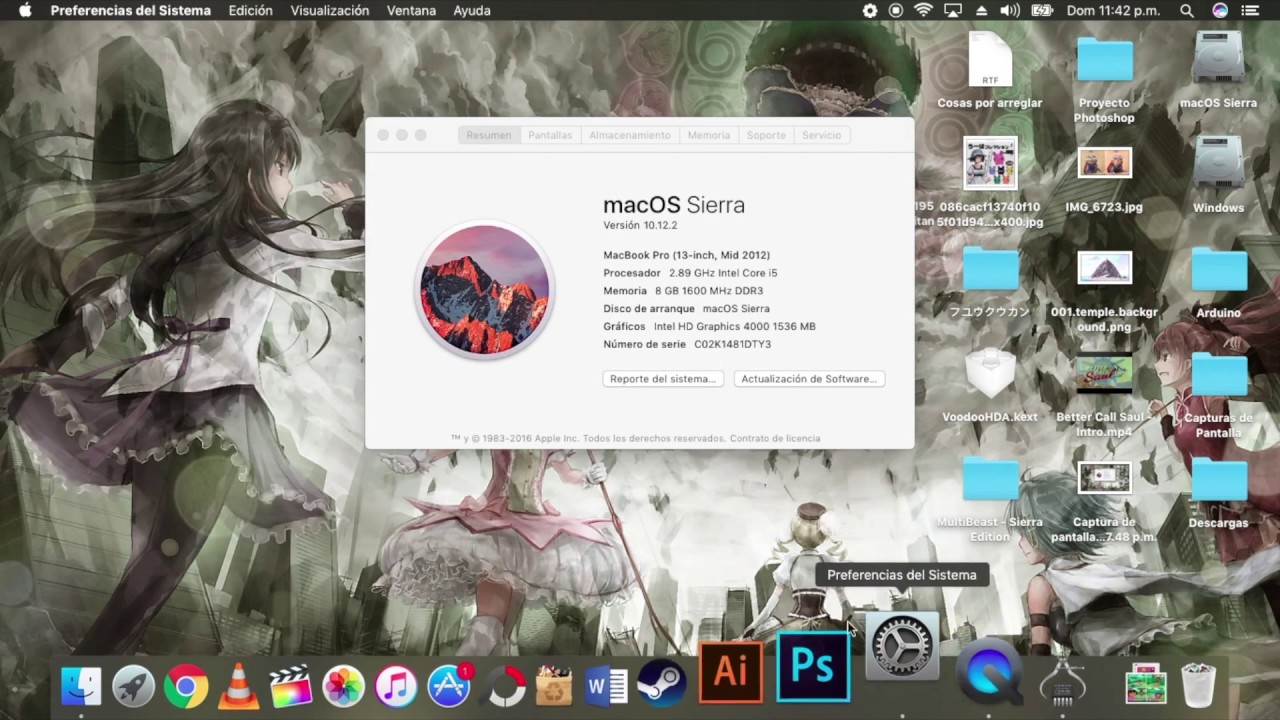
Task: Open the recycle box app in Dock
Action: coord(554,686)
